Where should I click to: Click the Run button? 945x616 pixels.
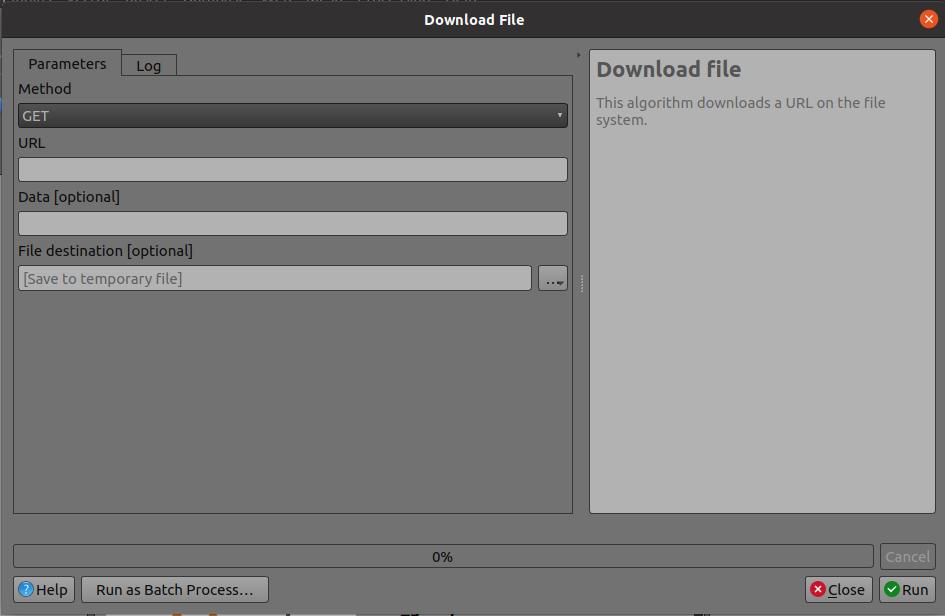(x=907, y=589)
